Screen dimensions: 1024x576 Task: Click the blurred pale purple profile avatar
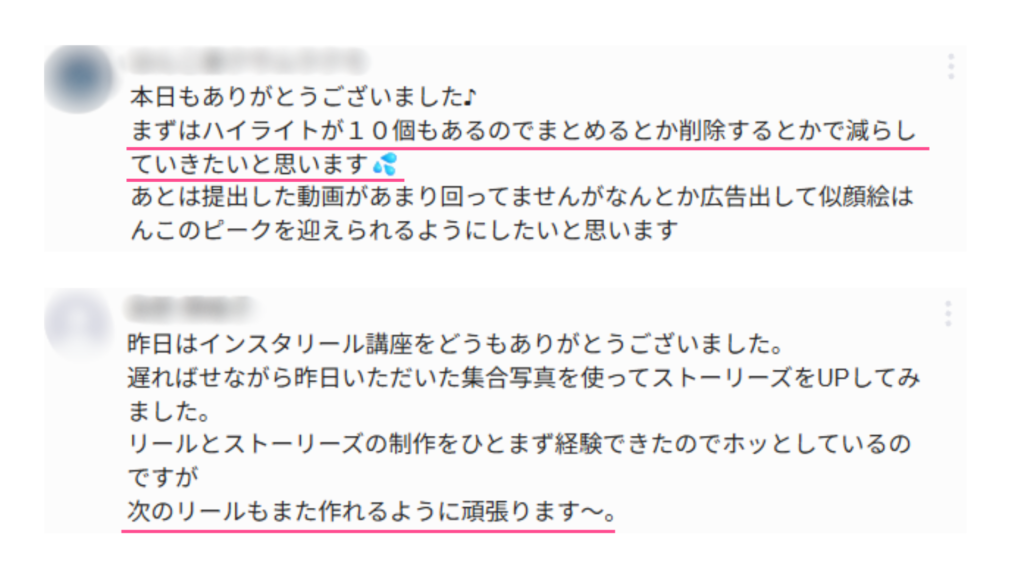coord(78,322)
